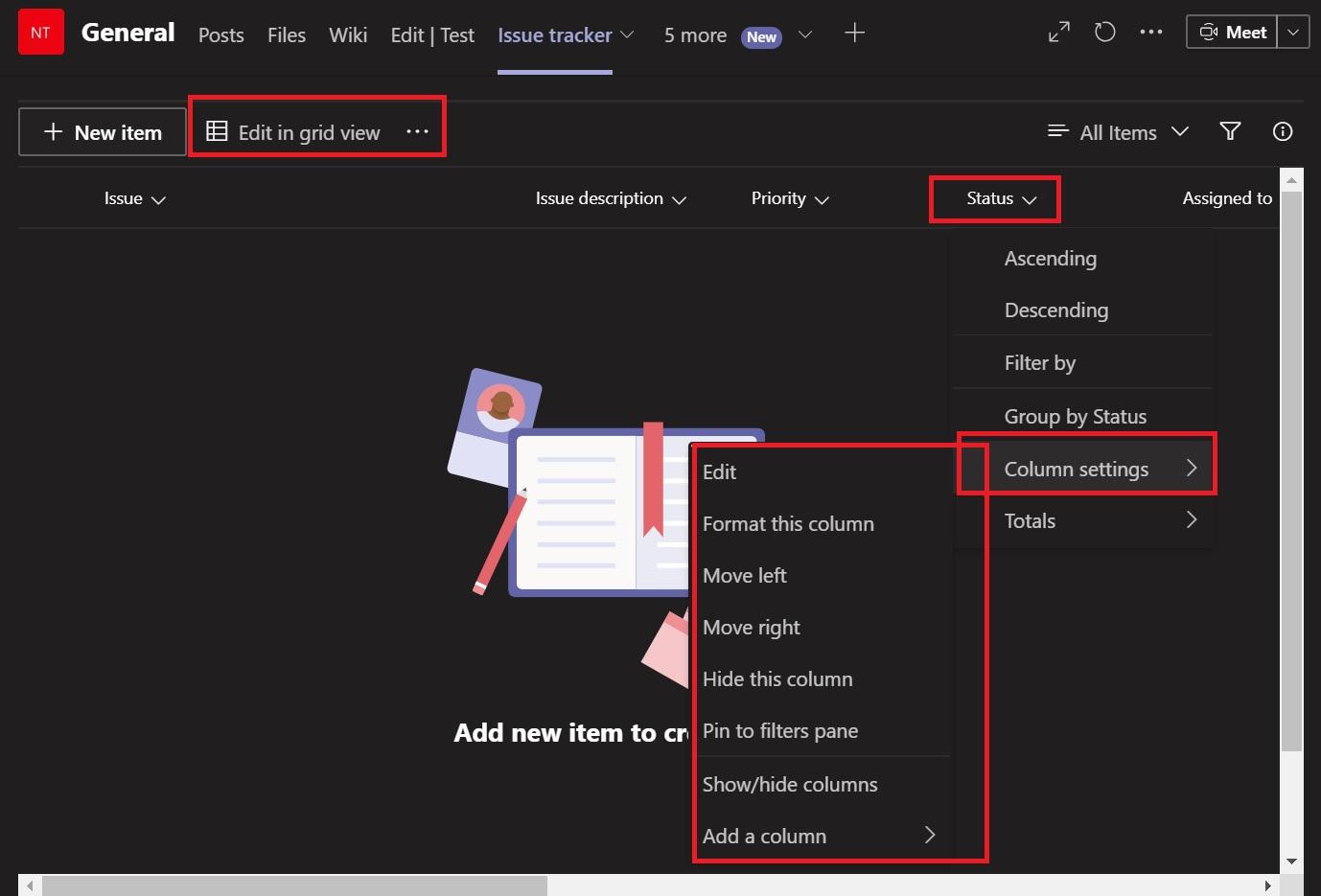
Task: Expand the 5 more tabs dropdown
Action: tap(805, 34)
